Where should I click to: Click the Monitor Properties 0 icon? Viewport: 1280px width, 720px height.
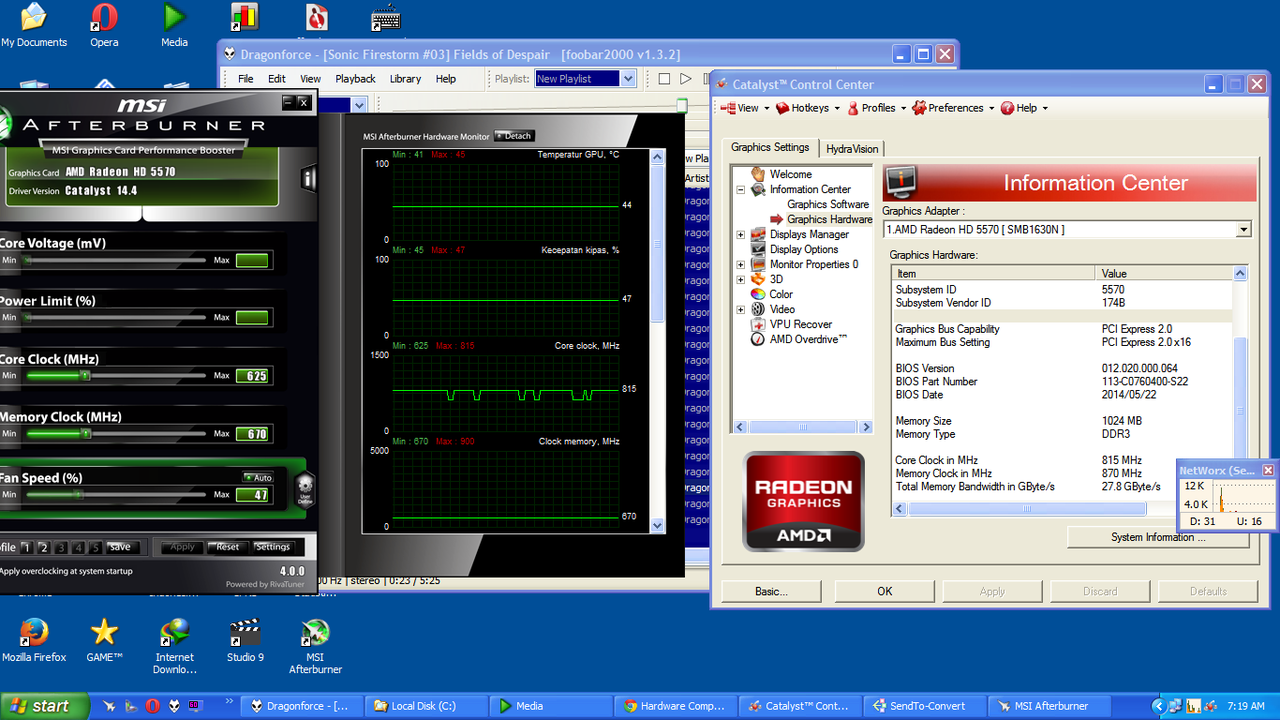[758, 264]
